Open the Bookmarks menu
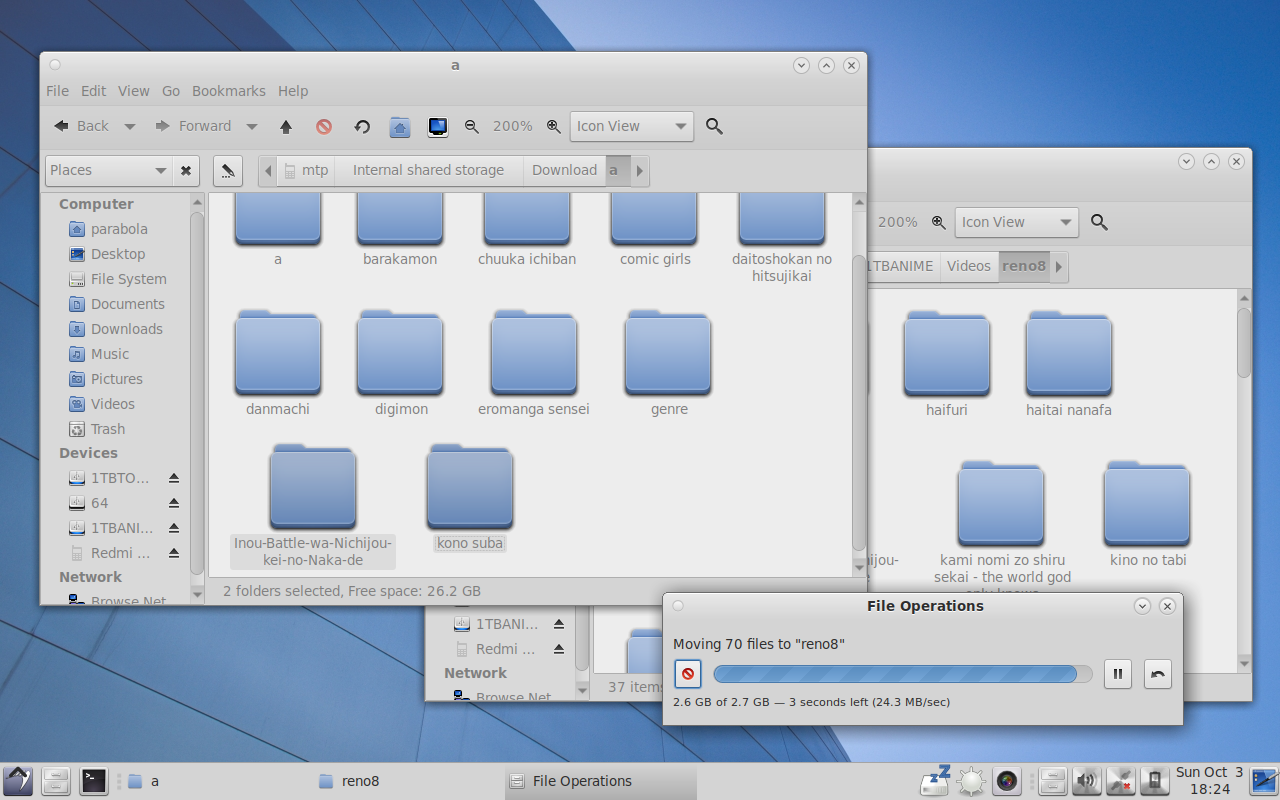1280x800 pixels. pos(229,91)
